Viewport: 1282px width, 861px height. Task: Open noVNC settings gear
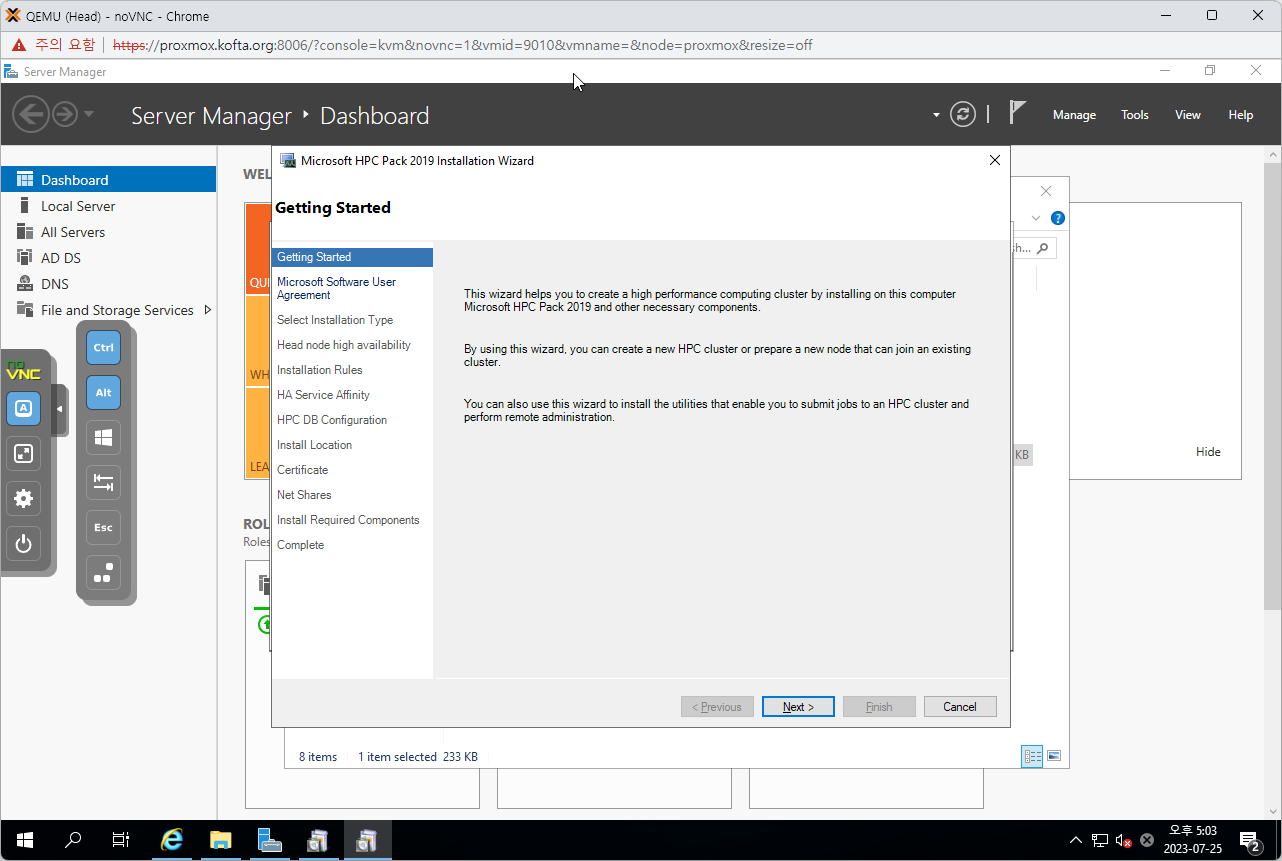(x=24, y=498)
